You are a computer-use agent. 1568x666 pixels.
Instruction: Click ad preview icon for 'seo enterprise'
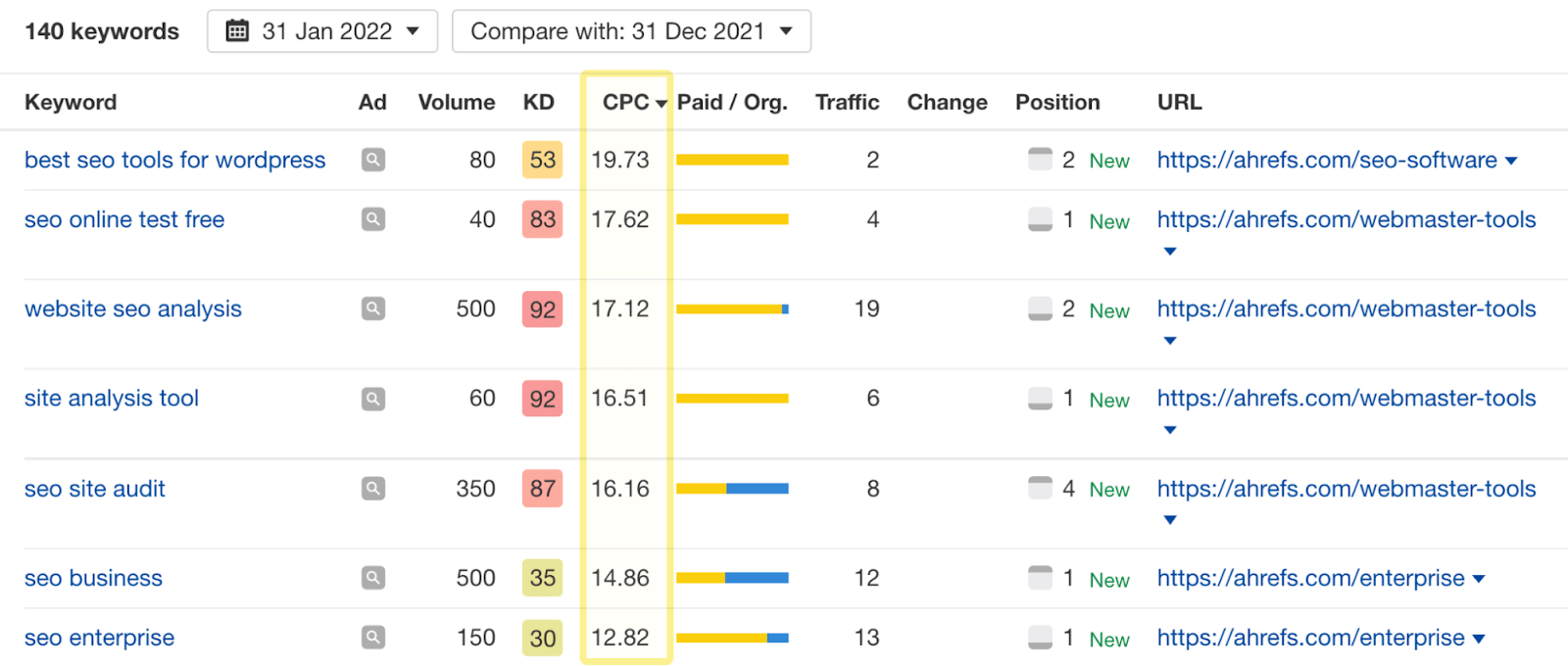pos(372,638)
